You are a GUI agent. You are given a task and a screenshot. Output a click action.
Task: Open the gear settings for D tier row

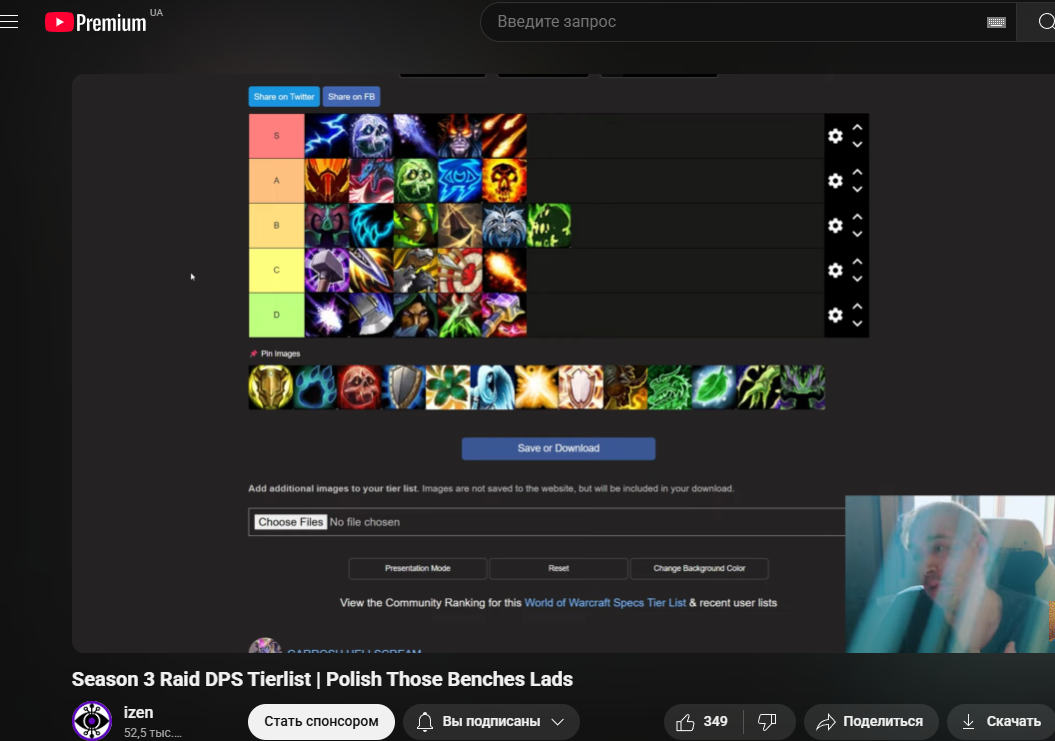pos(835,315)
